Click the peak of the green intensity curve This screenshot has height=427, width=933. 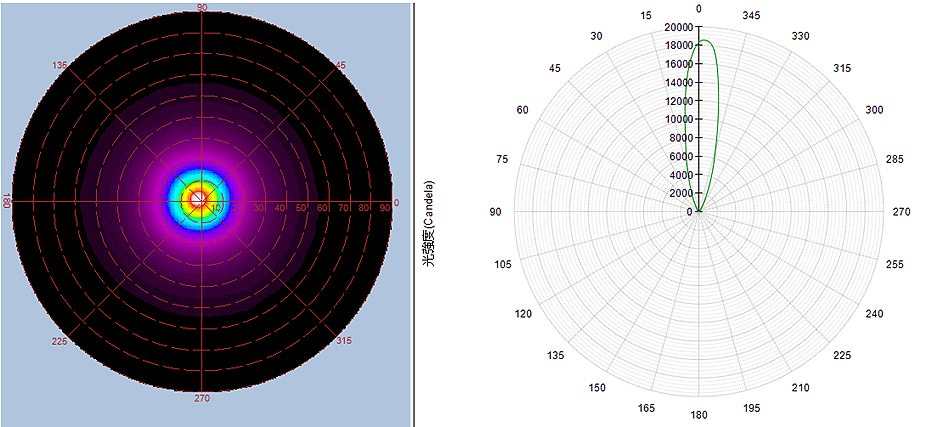tap(704, 41)
